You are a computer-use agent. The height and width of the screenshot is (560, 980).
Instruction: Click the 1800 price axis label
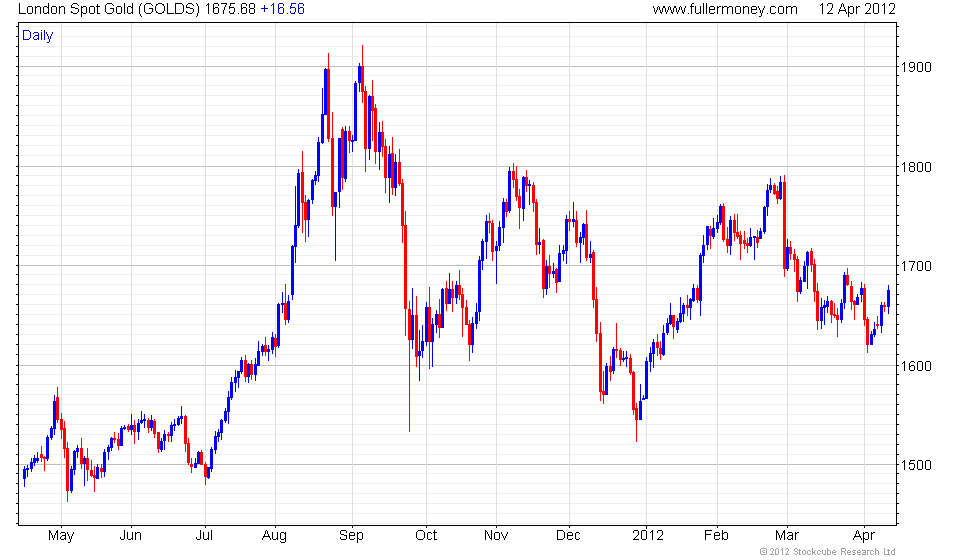pos(916,167)
